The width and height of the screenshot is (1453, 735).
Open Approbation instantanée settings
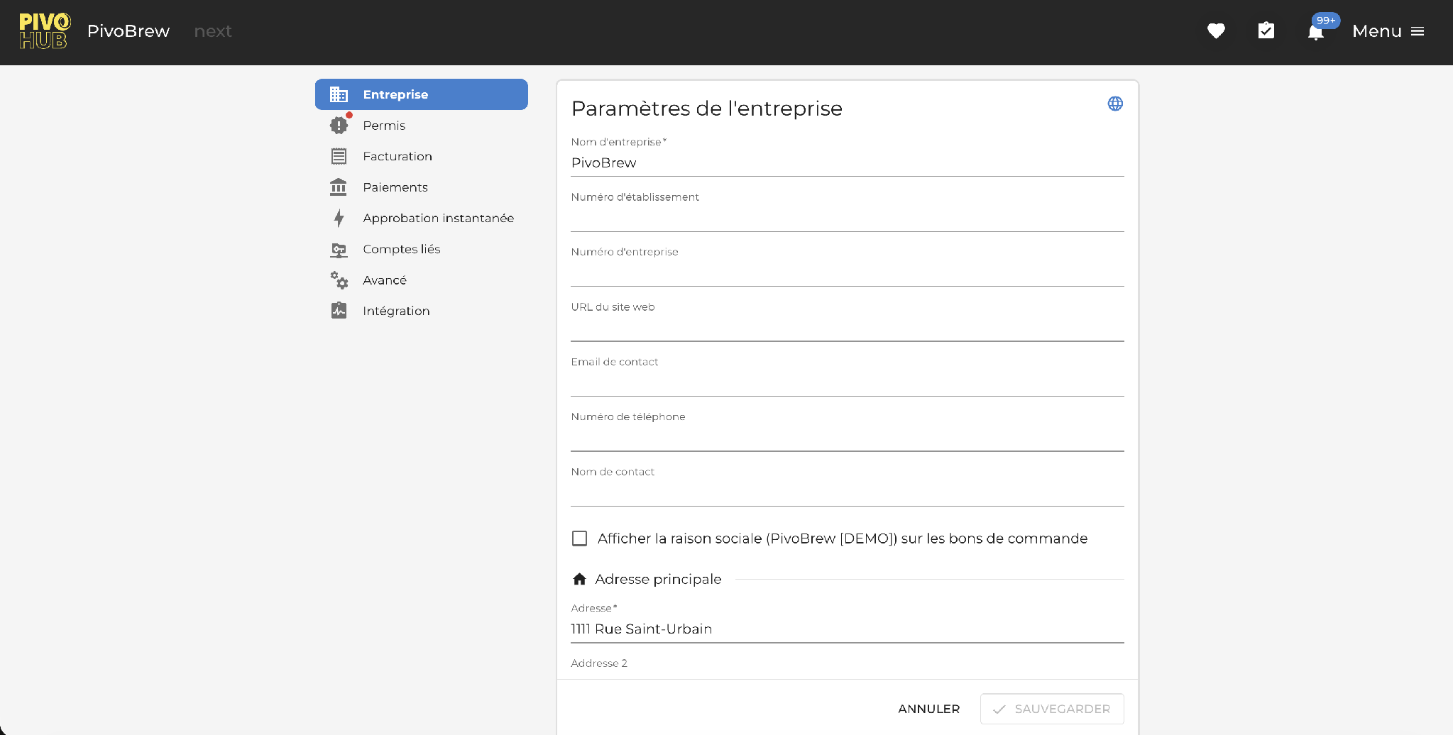421,218
